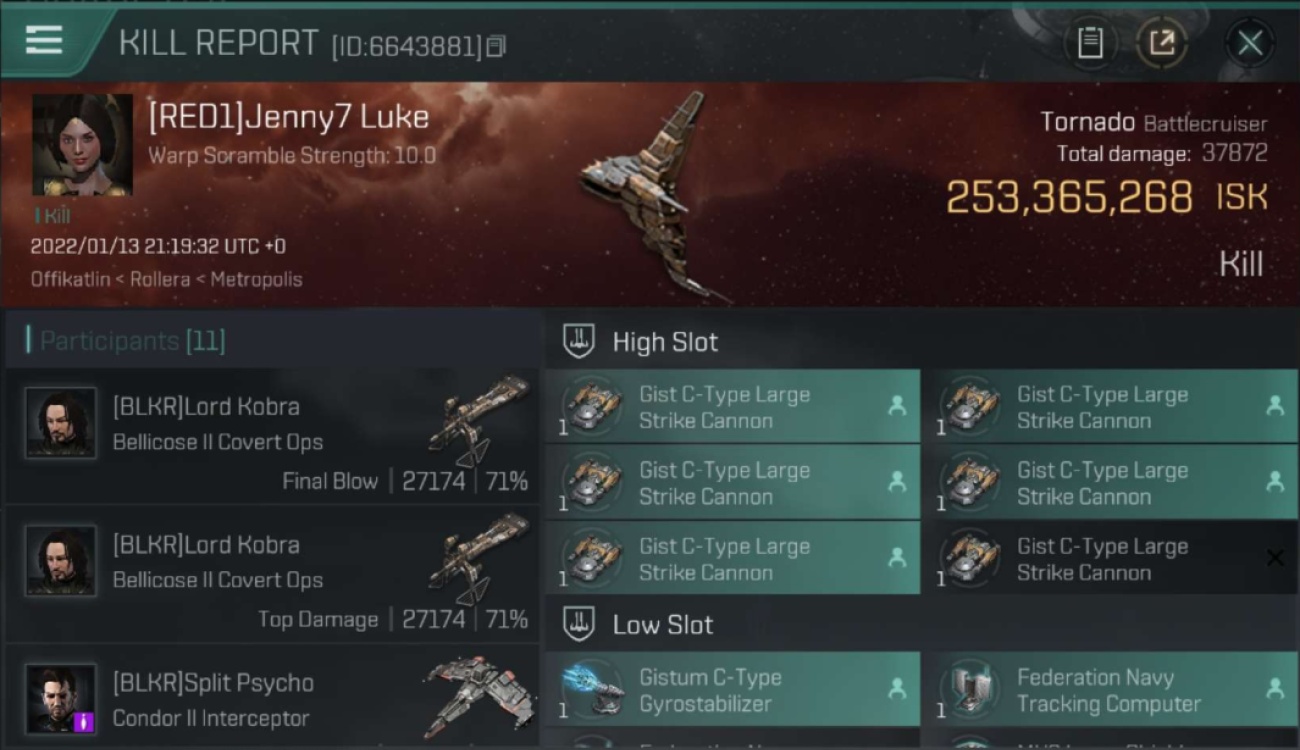The width and height of the screenshot is (1300, 750).
Task: Close the Kill Report window
Action: 1250,43
